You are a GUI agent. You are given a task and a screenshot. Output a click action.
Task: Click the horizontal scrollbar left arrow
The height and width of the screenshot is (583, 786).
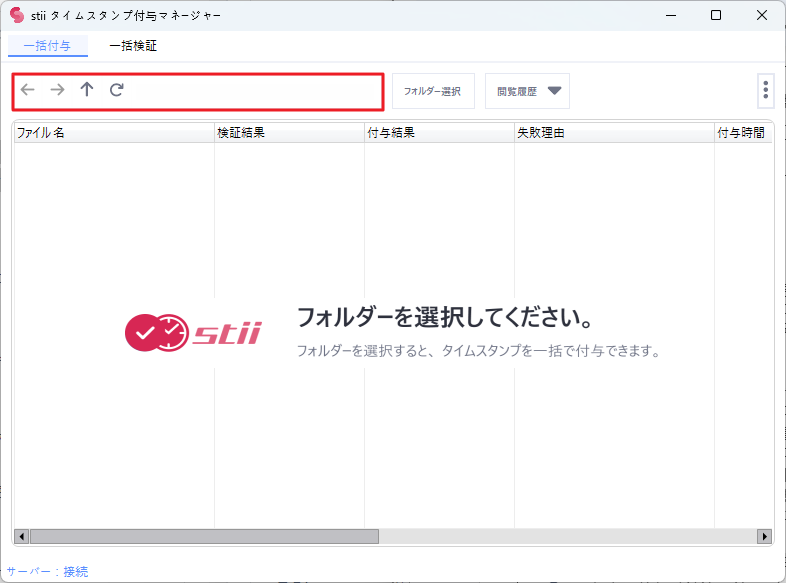pyautogui.click(x=21, y=536)
